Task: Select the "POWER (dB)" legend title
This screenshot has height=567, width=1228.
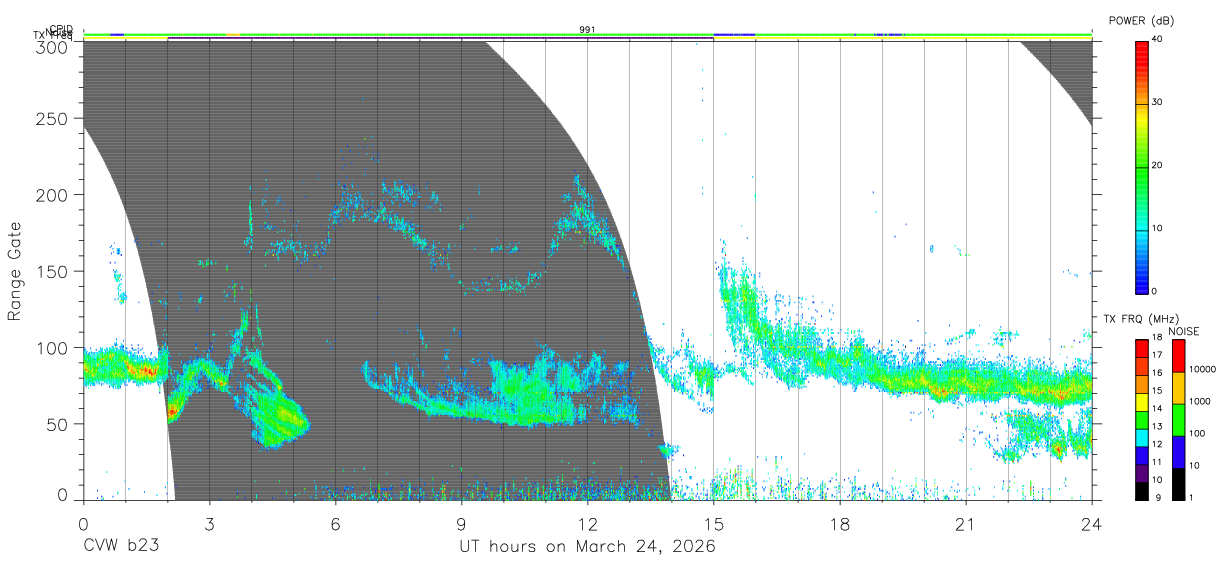Action: [1141, 21]
